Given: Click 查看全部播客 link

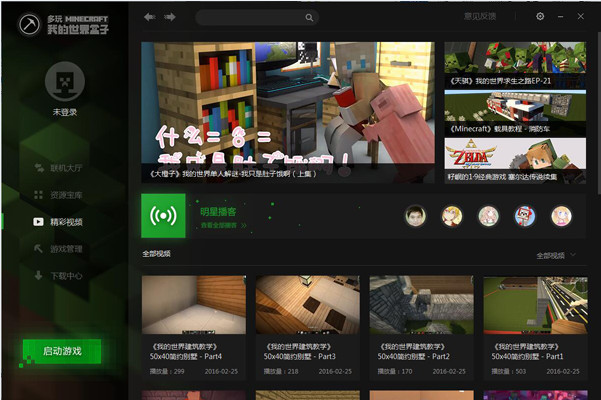Looking at the screenshot, I should point(223,225).
